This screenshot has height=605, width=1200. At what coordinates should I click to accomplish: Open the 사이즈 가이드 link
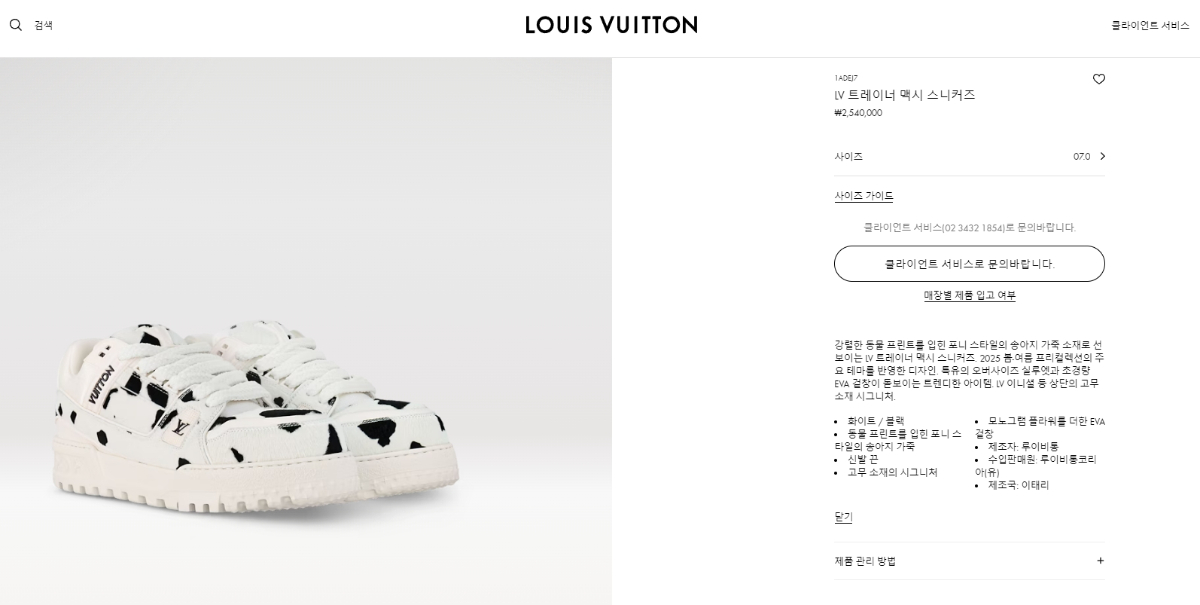pyautogui.click(x=864, y=196)
